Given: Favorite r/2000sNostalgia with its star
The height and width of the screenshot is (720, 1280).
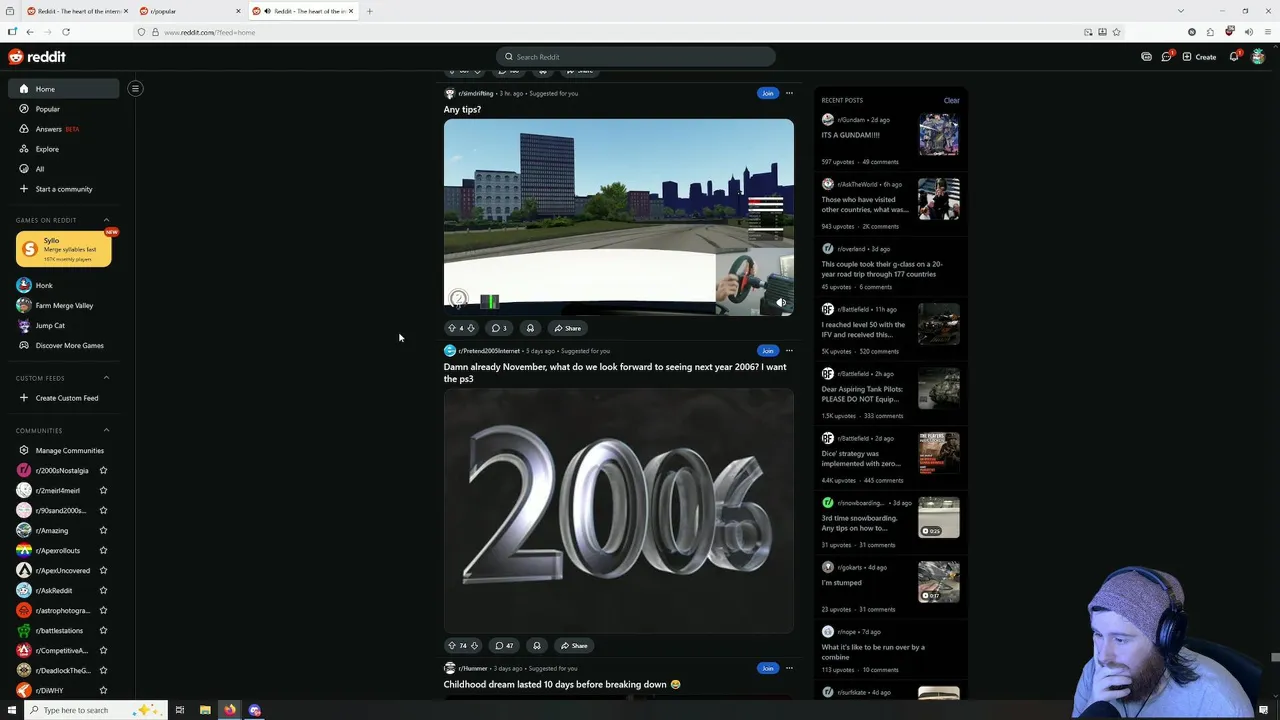Looking at the screenshot, I should coord(103,470).
